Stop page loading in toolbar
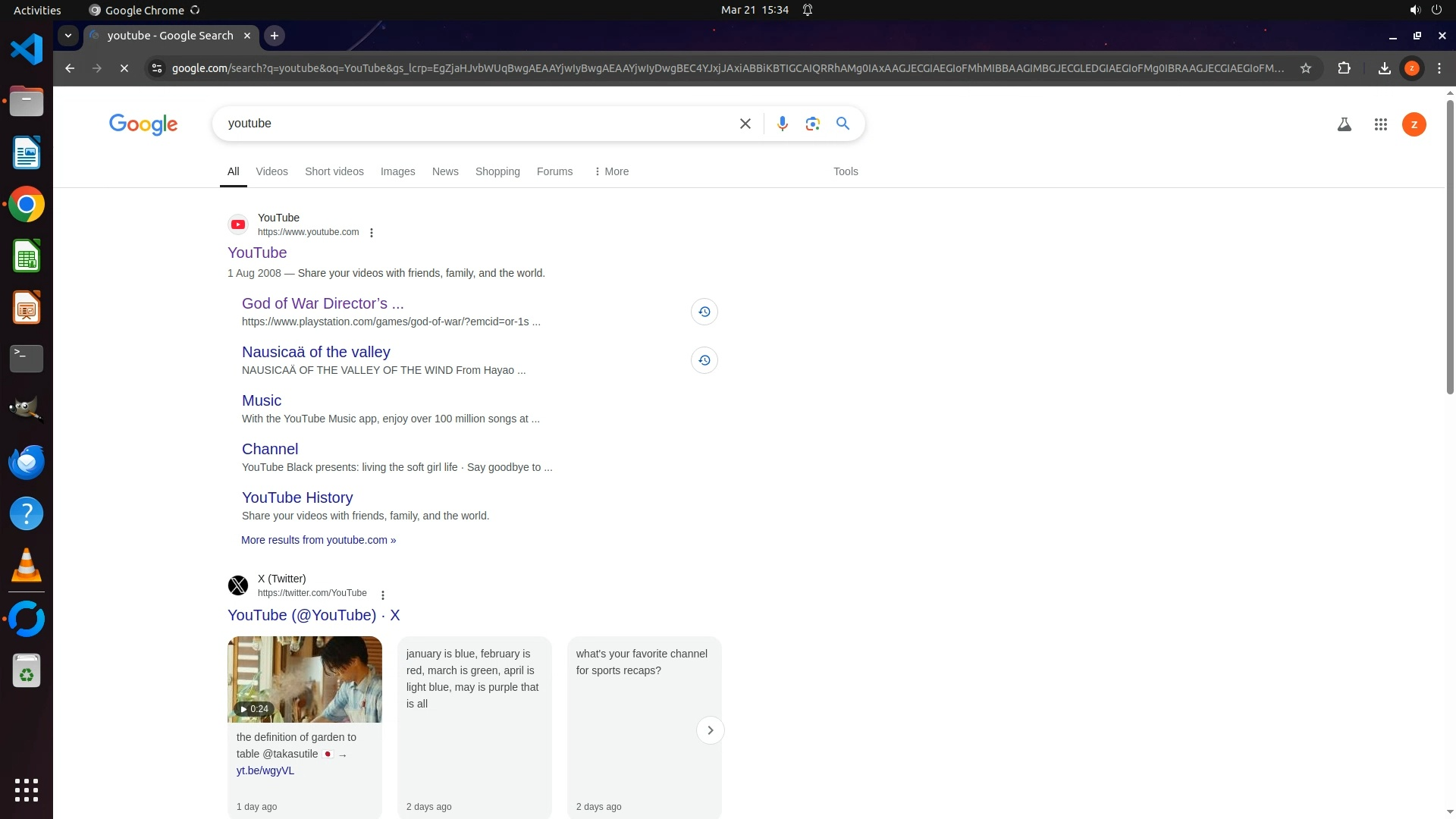The width and height of the screenshot is (1456, 819). coord(124,68)
